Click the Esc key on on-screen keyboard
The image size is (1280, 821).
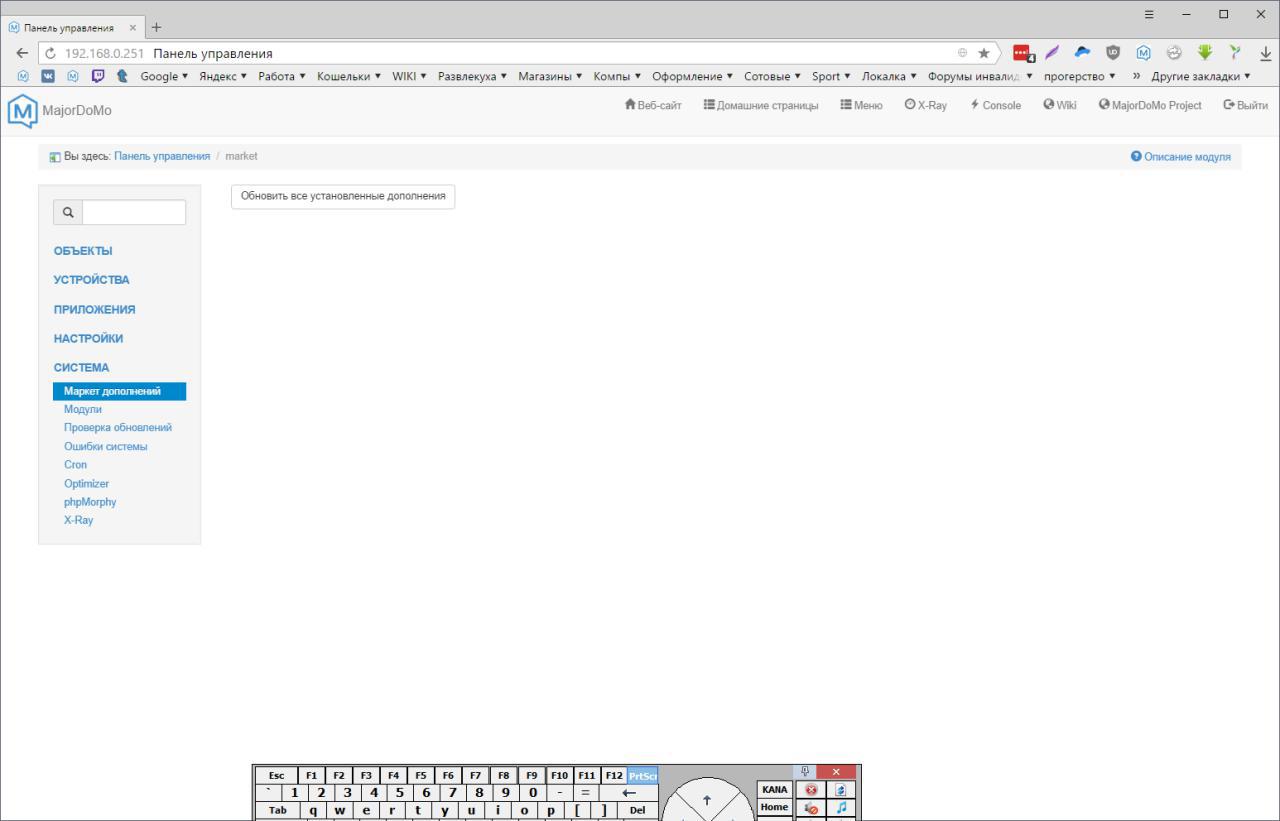coord(277,775)
